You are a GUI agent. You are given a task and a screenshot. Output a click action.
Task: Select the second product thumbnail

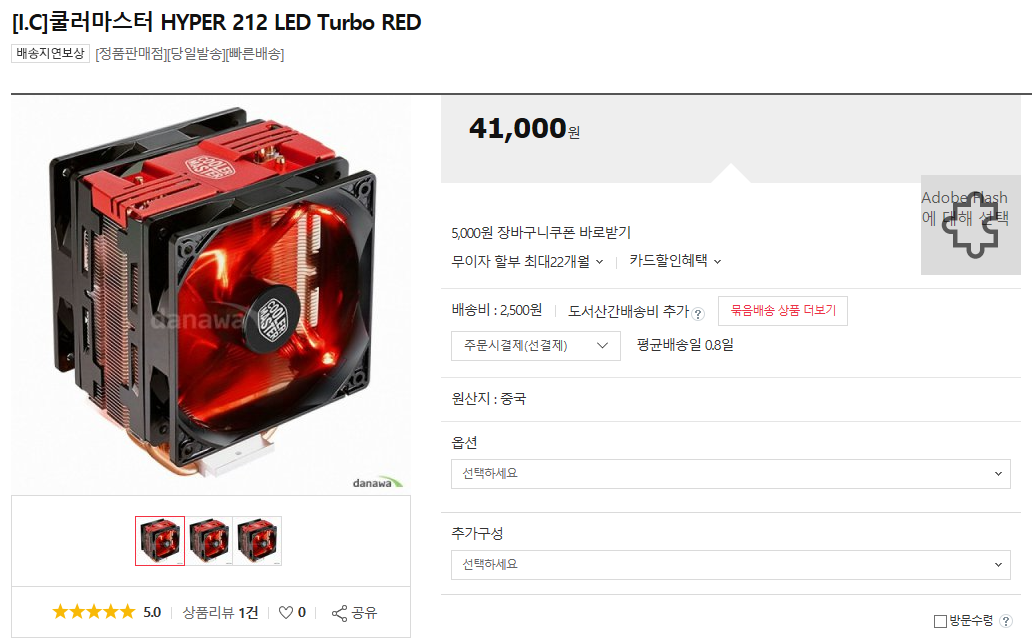(x=209, y=541)
